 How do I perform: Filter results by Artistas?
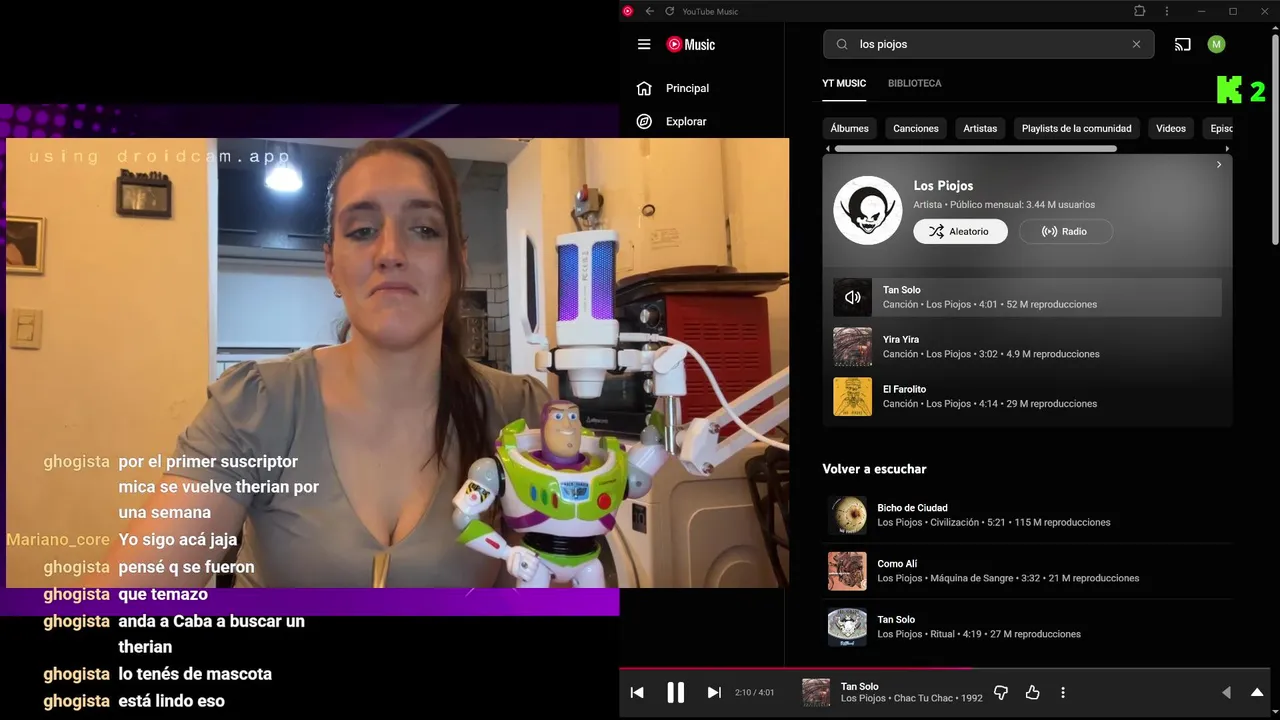coord(980,128)
